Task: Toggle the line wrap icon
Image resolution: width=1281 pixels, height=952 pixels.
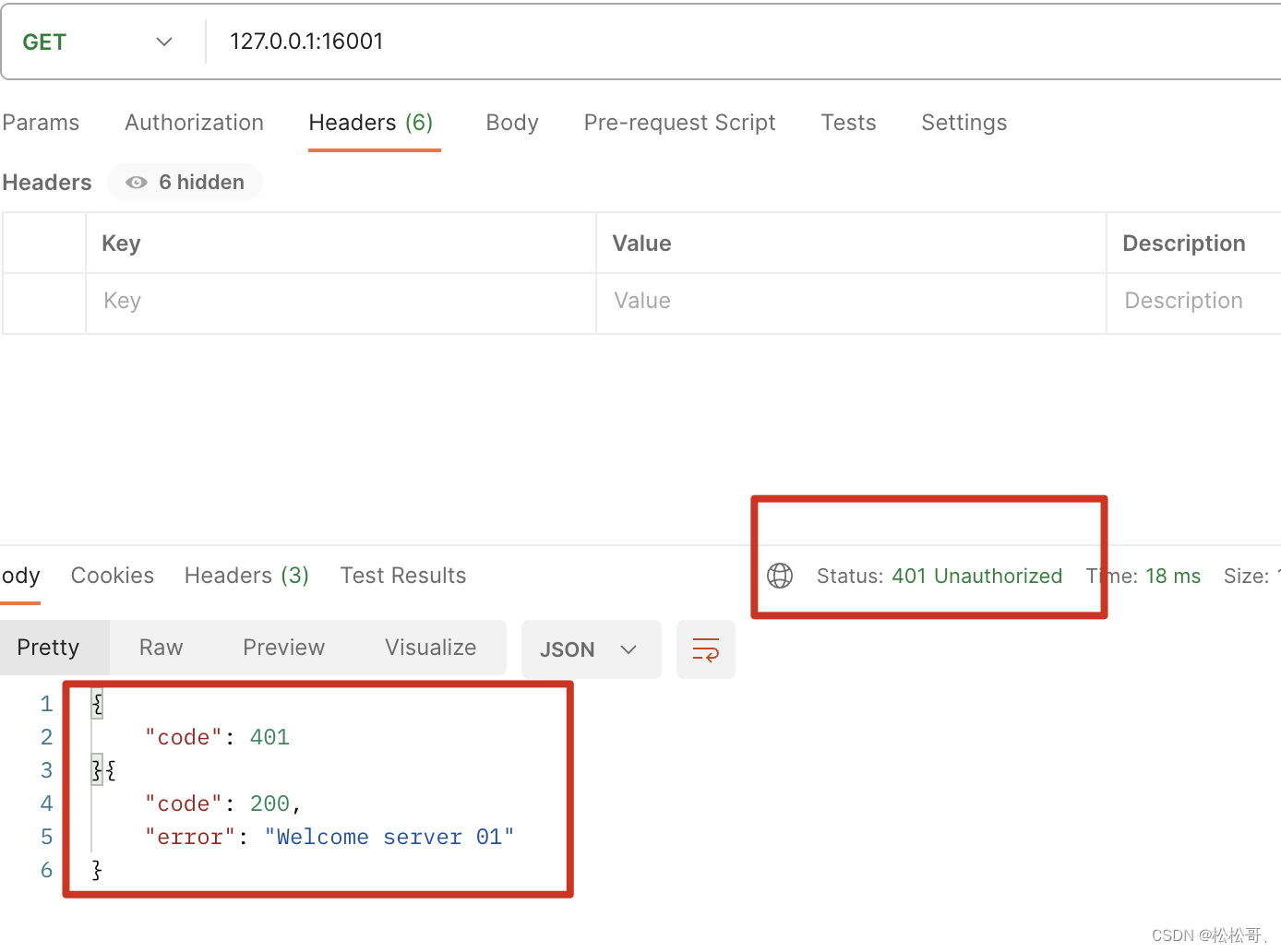Action: click(706, 649)
